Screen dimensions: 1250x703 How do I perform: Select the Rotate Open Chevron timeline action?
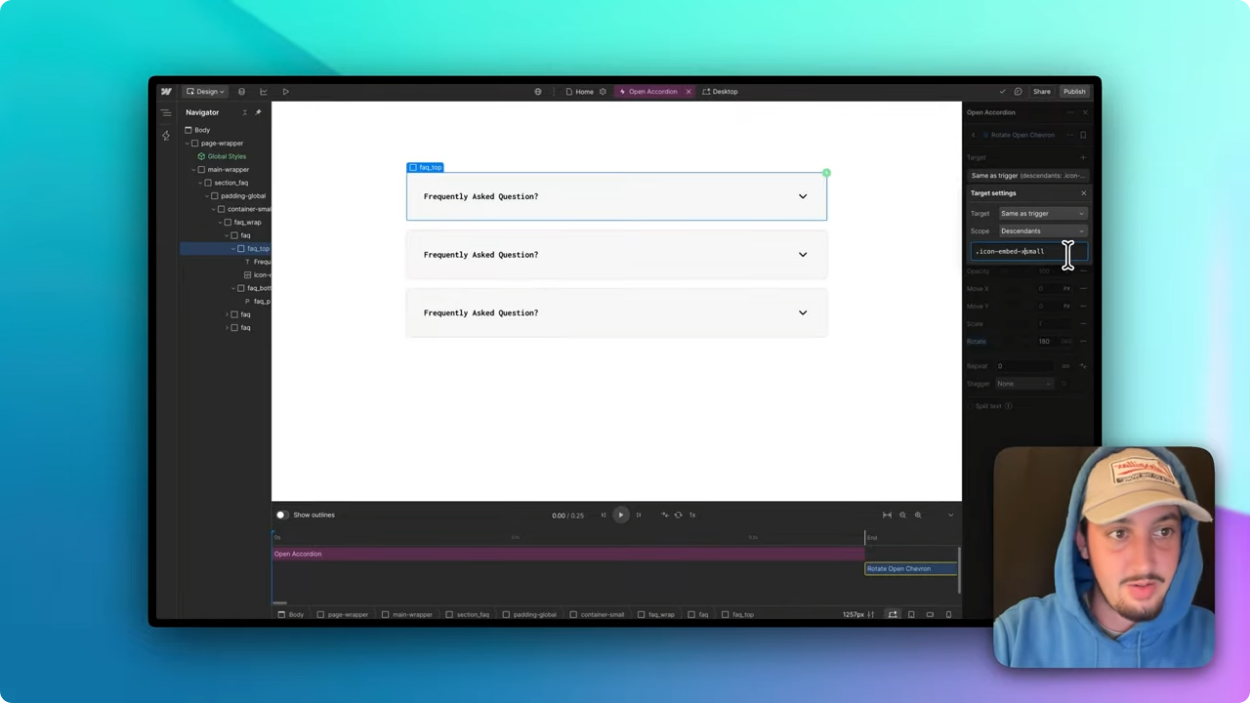[x=911, y=568]
